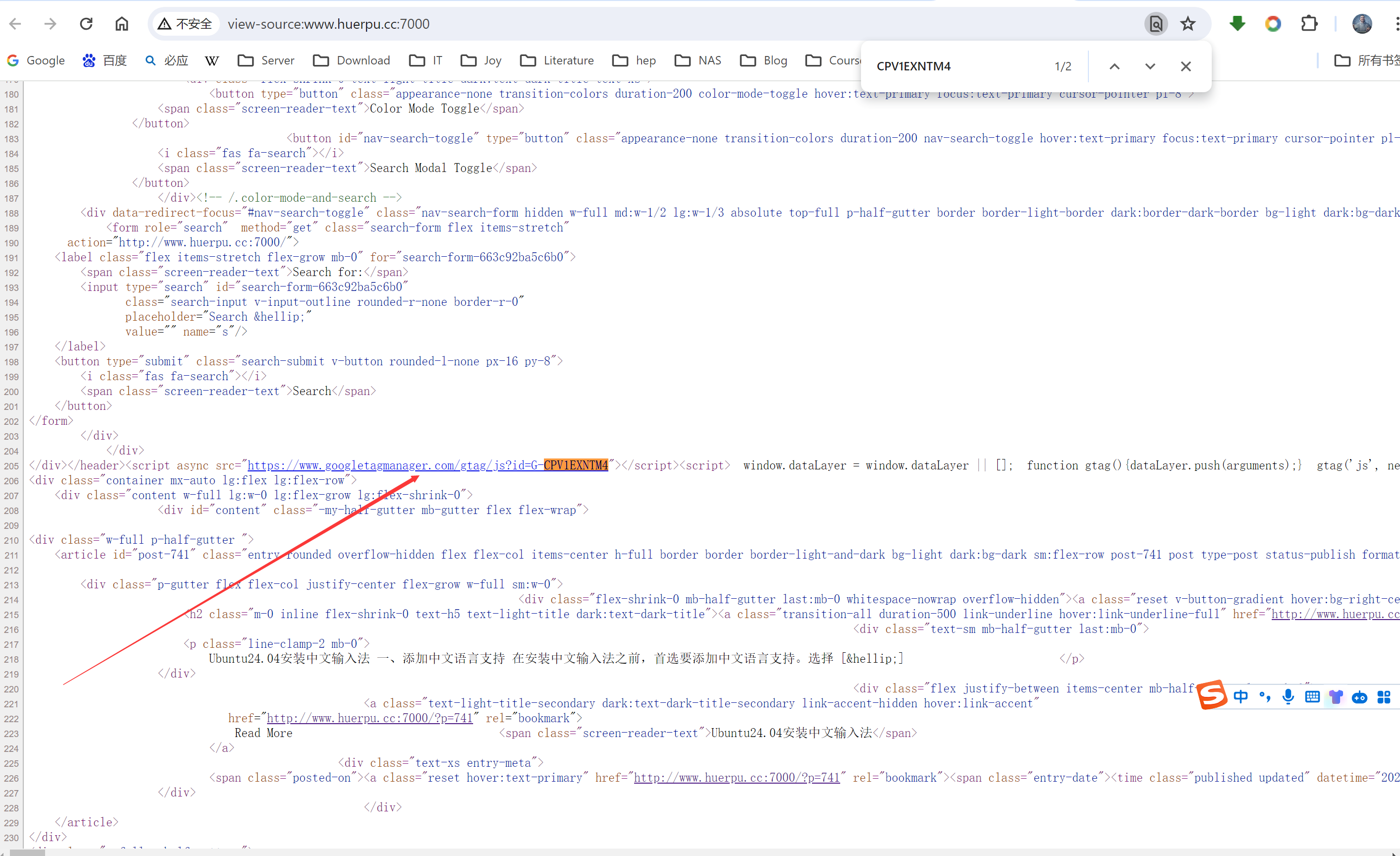Jump to the next find match
Screen dimensions: 1400x856
pos(1150,66)
